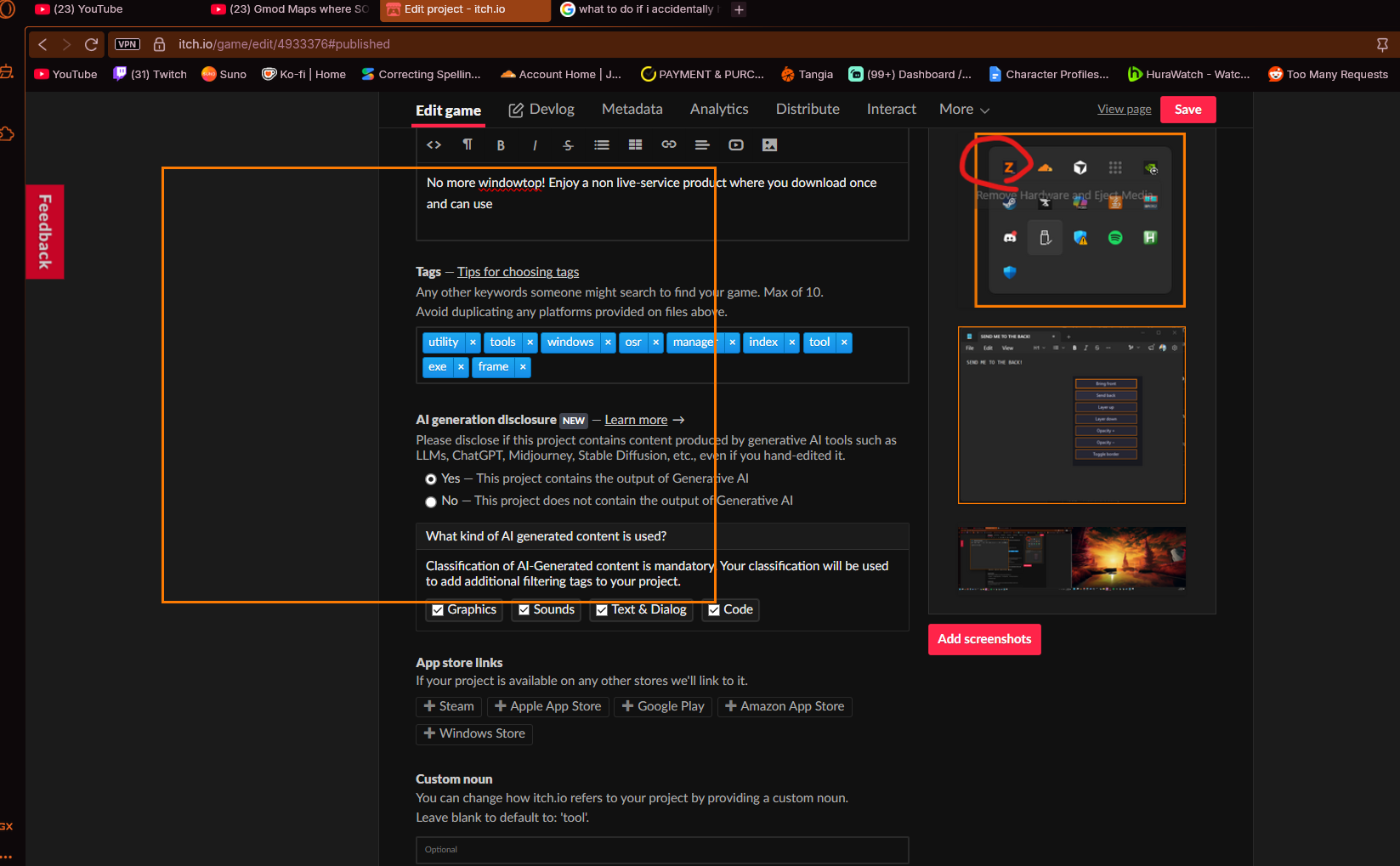1400x866 pixels.
Task: Focus the Custom noun input field
Action: tap(662, 850)
